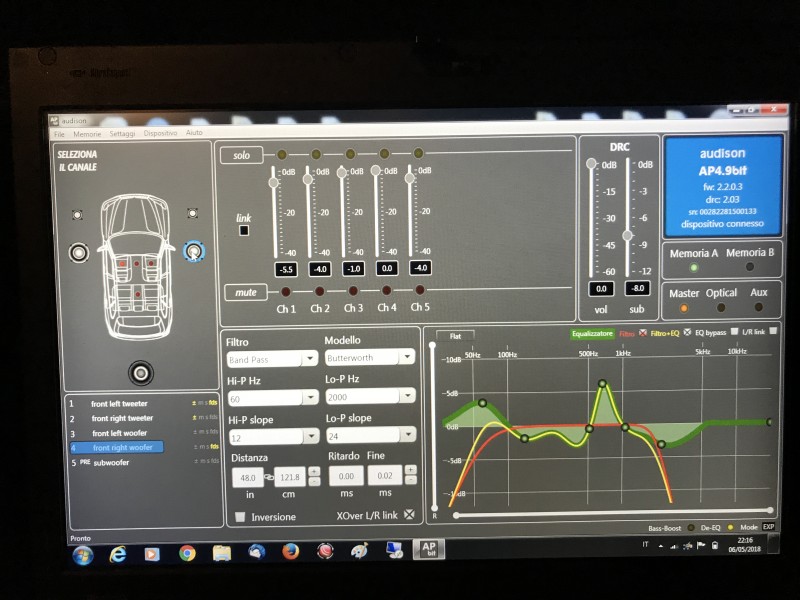
Task: Click the Equalizzatore view button
Action: (592, 334)
